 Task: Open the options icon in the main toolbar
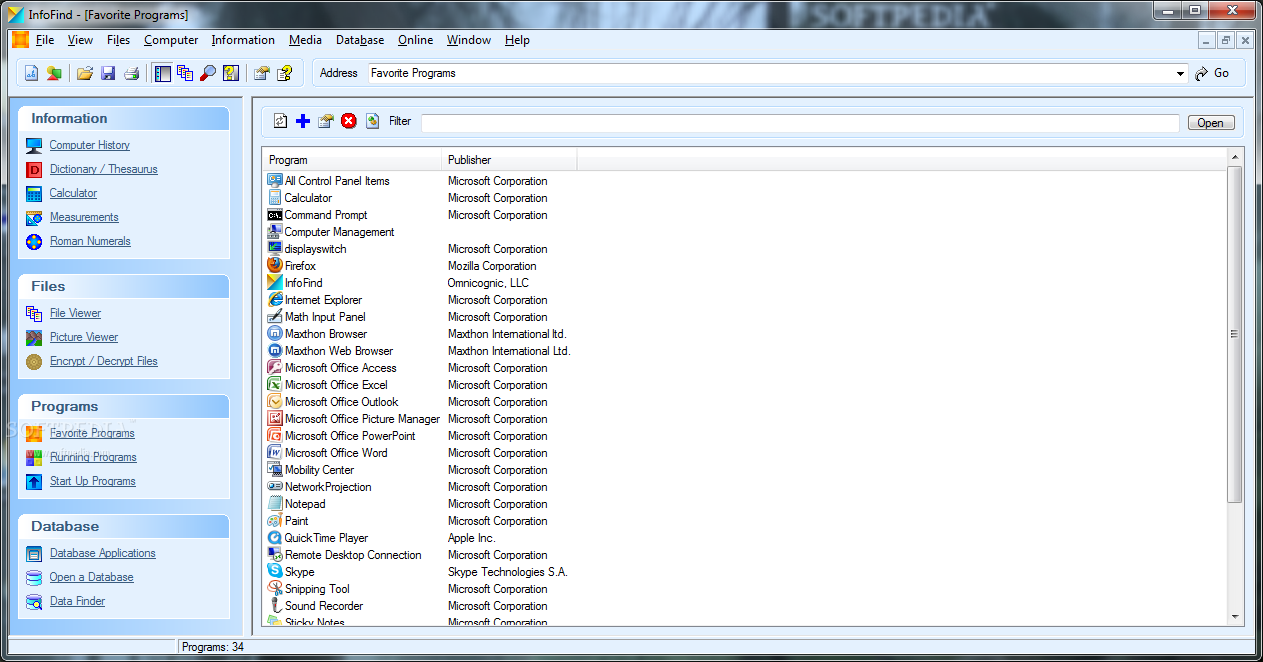pyautogui.click(x=262, y=73)
